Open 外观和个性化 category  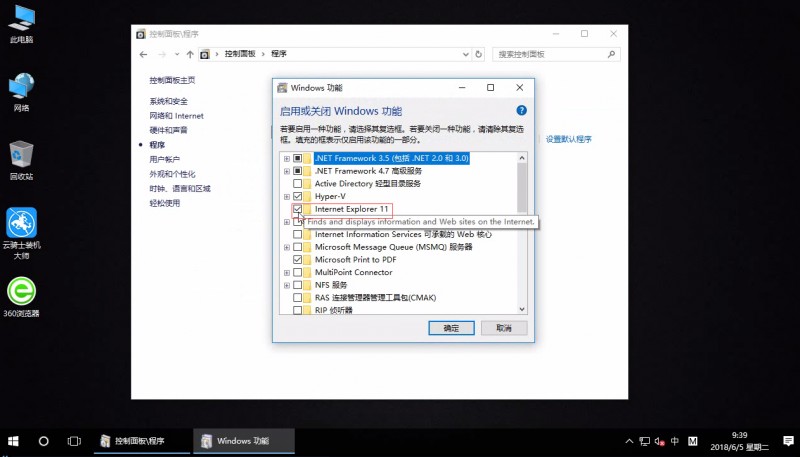[172, 174]
